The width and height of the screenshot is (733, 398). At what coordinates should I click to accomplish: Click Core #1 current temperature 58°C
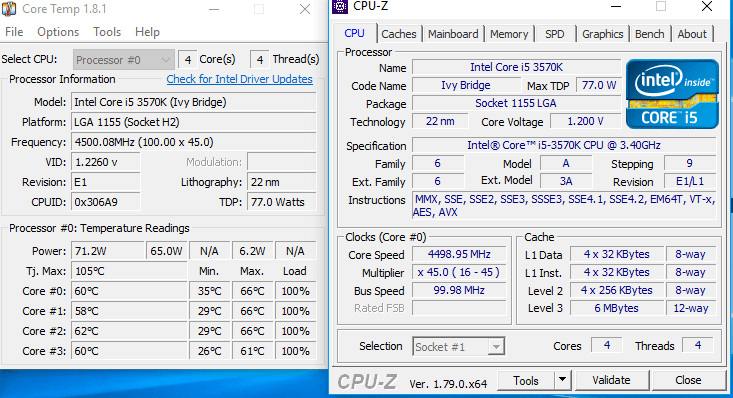(129, 311)
